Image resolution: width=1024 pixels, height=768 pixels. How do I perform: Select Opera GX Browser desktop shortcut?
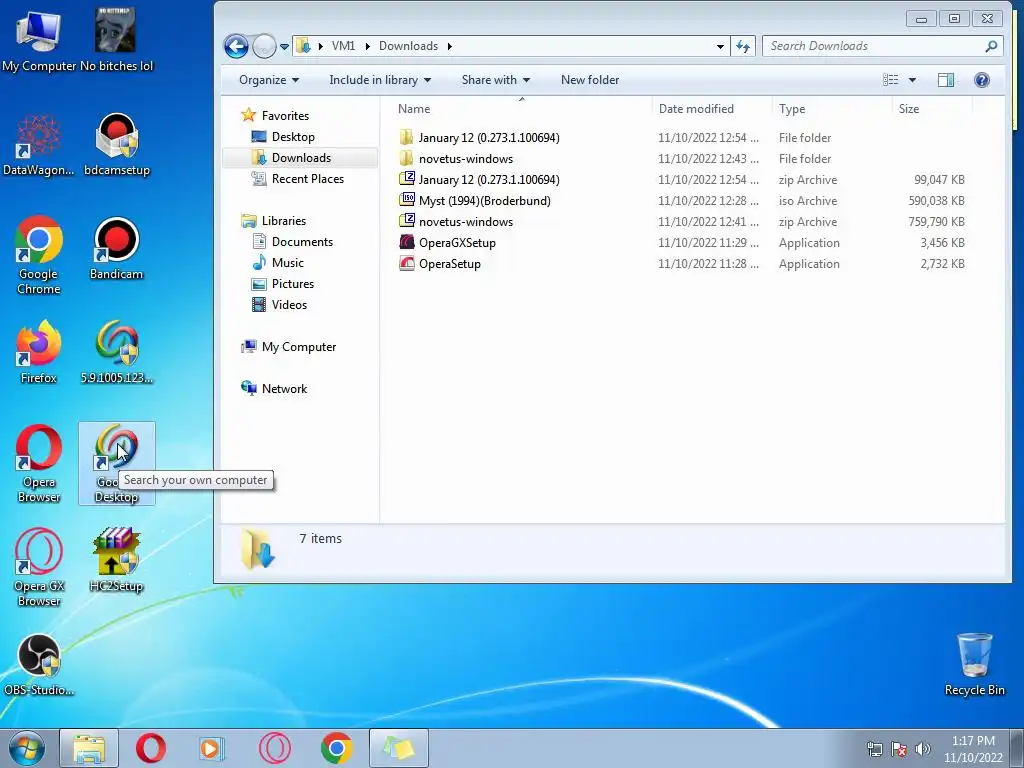click(39, 568)
